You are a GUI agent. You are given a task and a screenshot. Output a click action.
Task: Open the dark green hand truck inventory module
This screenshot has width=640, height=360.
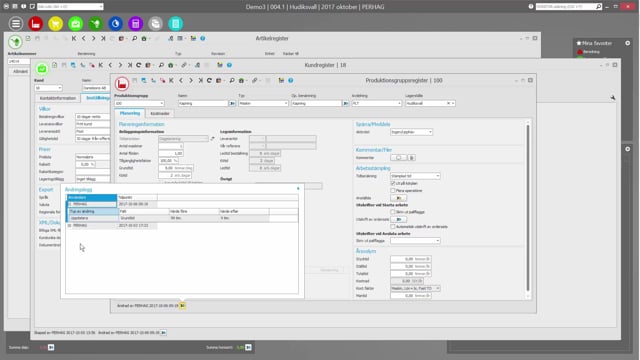[x=96, y=23]
